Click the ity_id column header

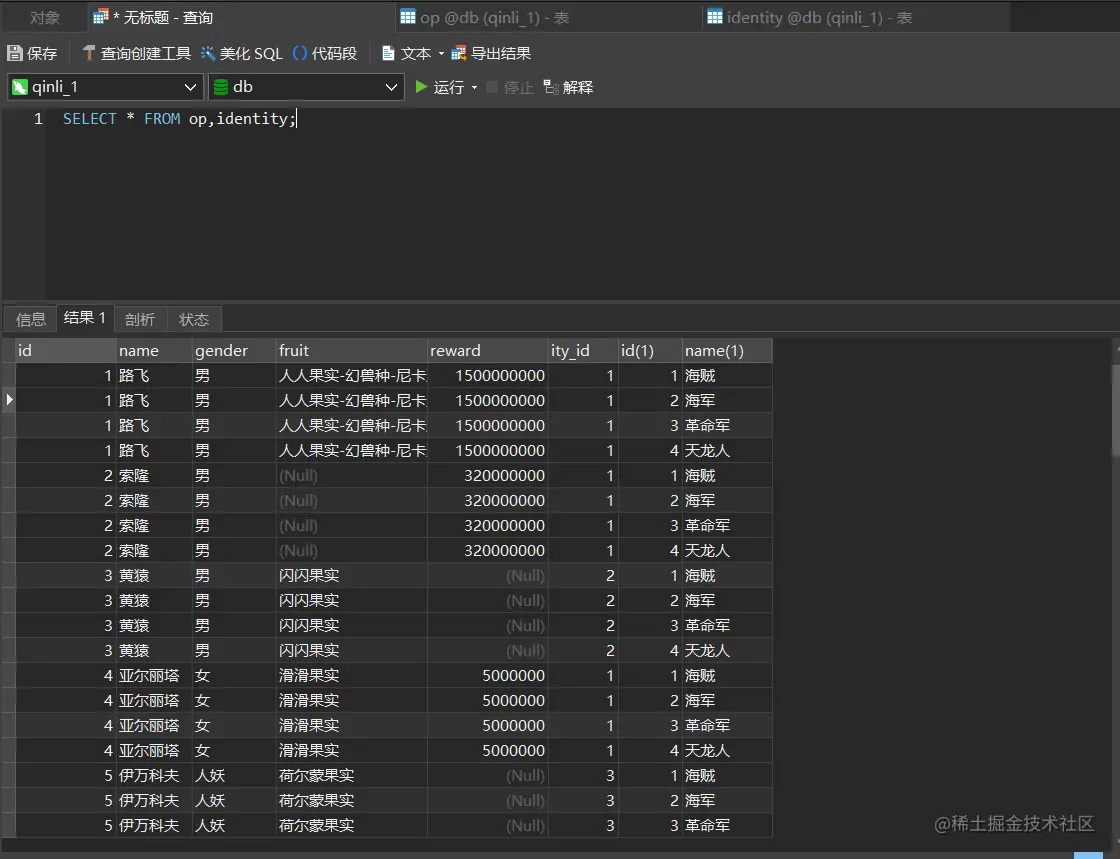(583, 351)
